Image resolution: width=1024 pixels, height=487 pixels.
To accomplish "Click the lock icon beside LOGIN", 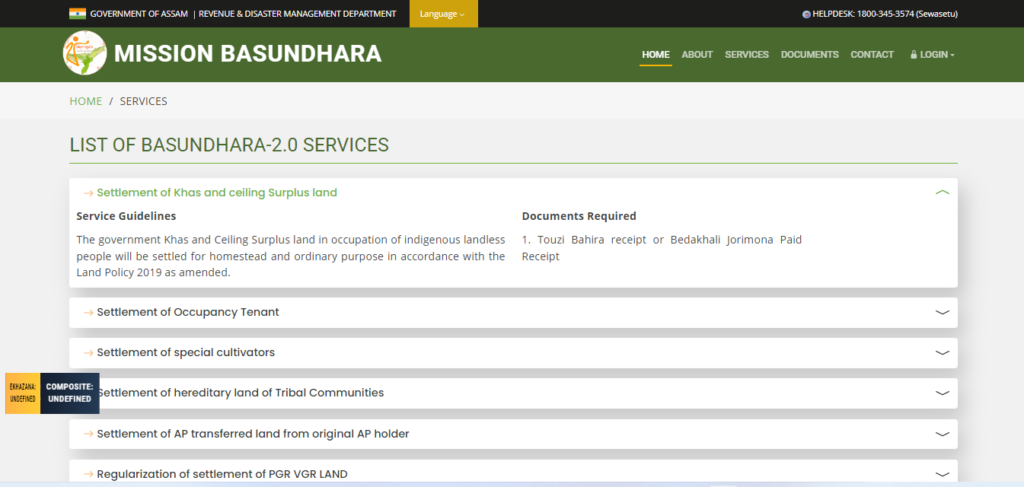I will (x=914, y=55).
